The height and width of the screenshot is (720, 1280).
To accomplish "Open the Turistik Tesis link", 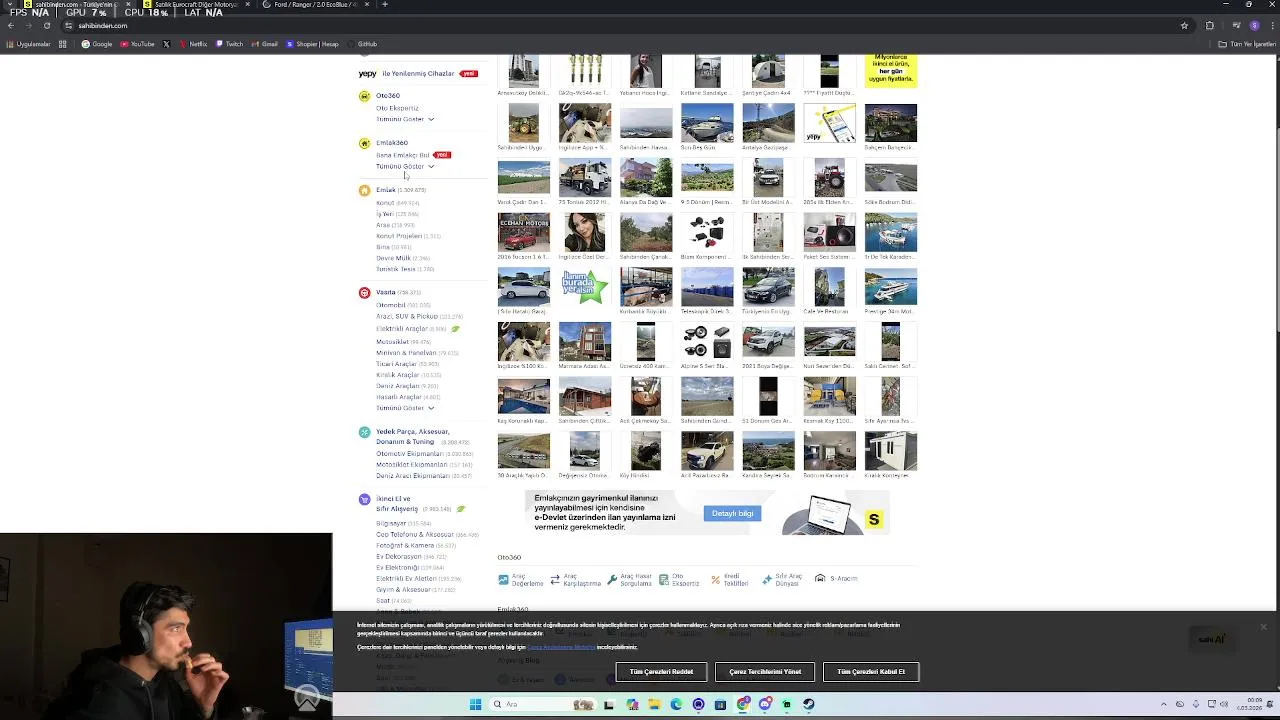I will 396,269.
